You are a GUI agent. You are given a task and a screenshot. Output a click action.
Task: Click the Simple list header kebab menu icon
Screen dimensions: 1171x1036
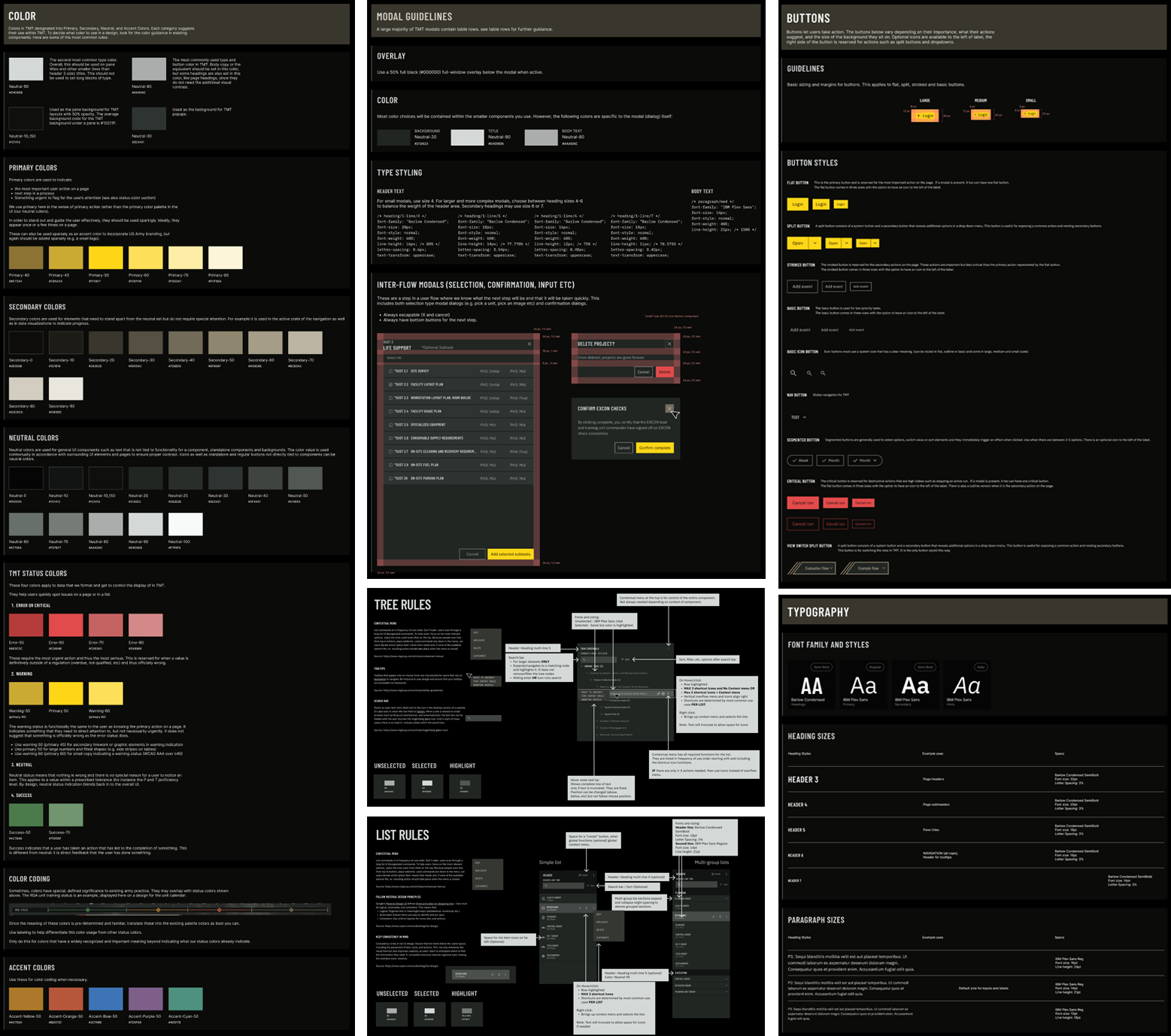pyautogui.click(x=593, y=875)
